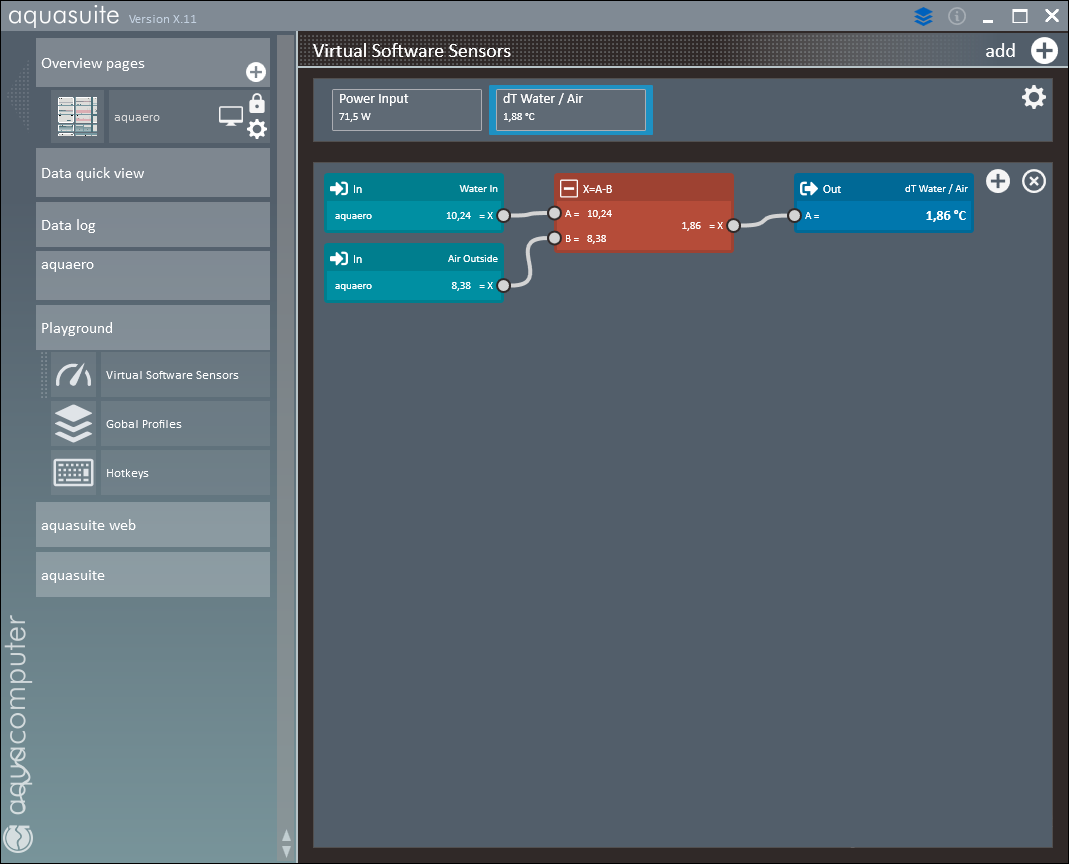Image resolution: width=1069 pixels, height=864 pixels.
Task: Click the 'add' label in the header
Action: [1000, 50]
